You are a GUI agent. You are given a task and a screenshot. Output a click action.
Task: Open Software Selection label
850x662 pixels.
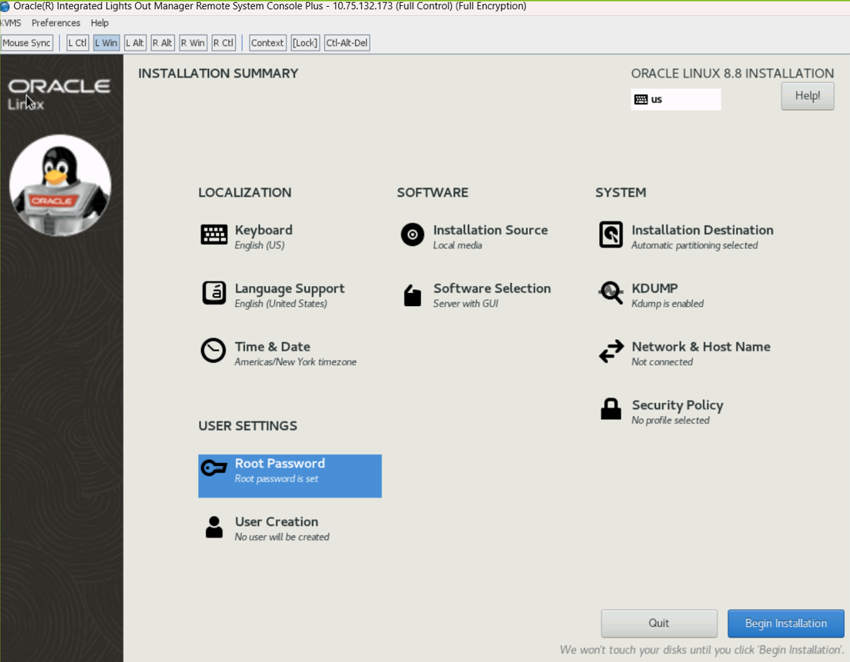coord(492,288)
